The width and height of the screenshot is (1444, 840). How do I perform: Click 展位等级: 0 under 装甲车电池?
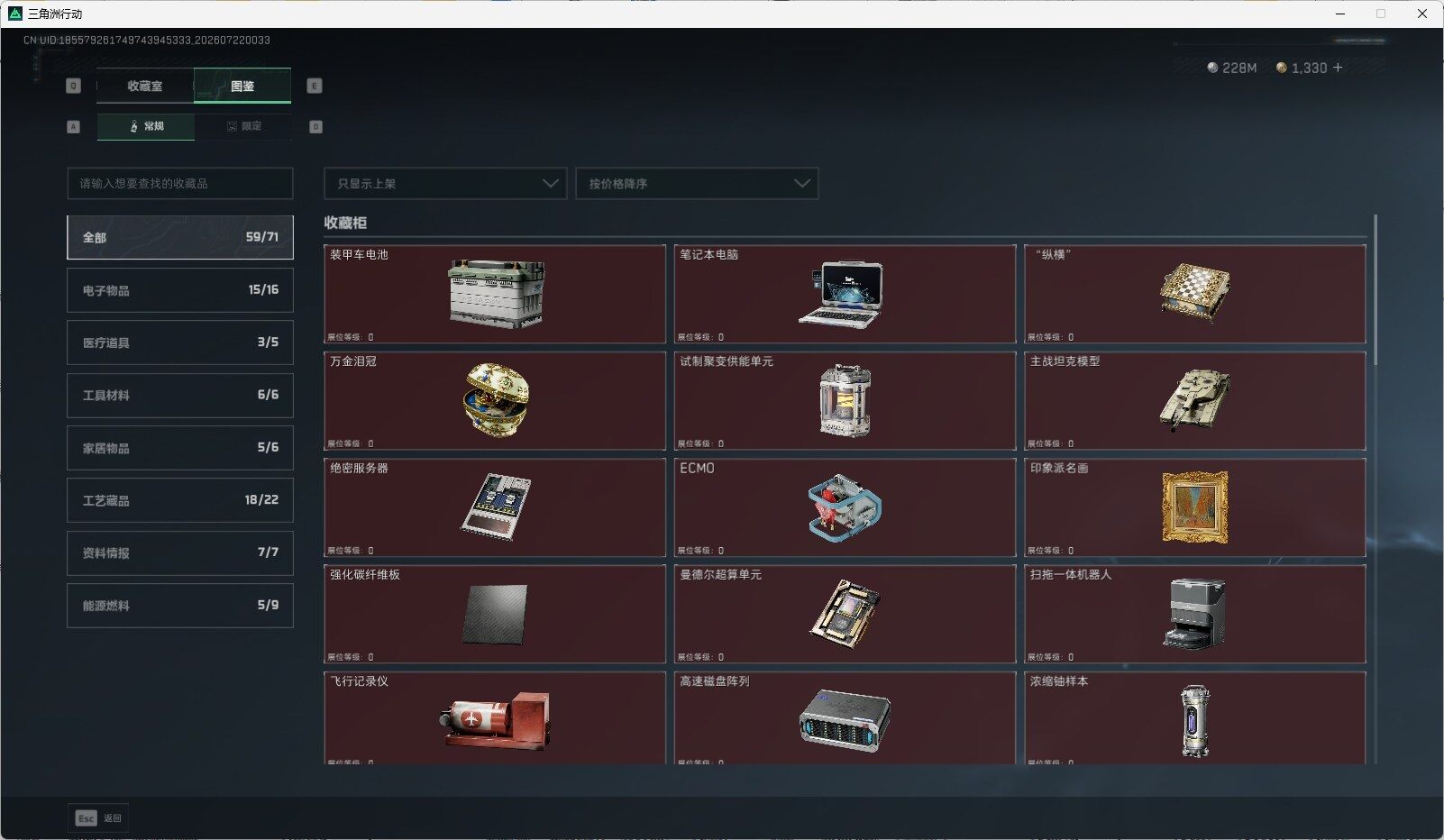point(351,337)
